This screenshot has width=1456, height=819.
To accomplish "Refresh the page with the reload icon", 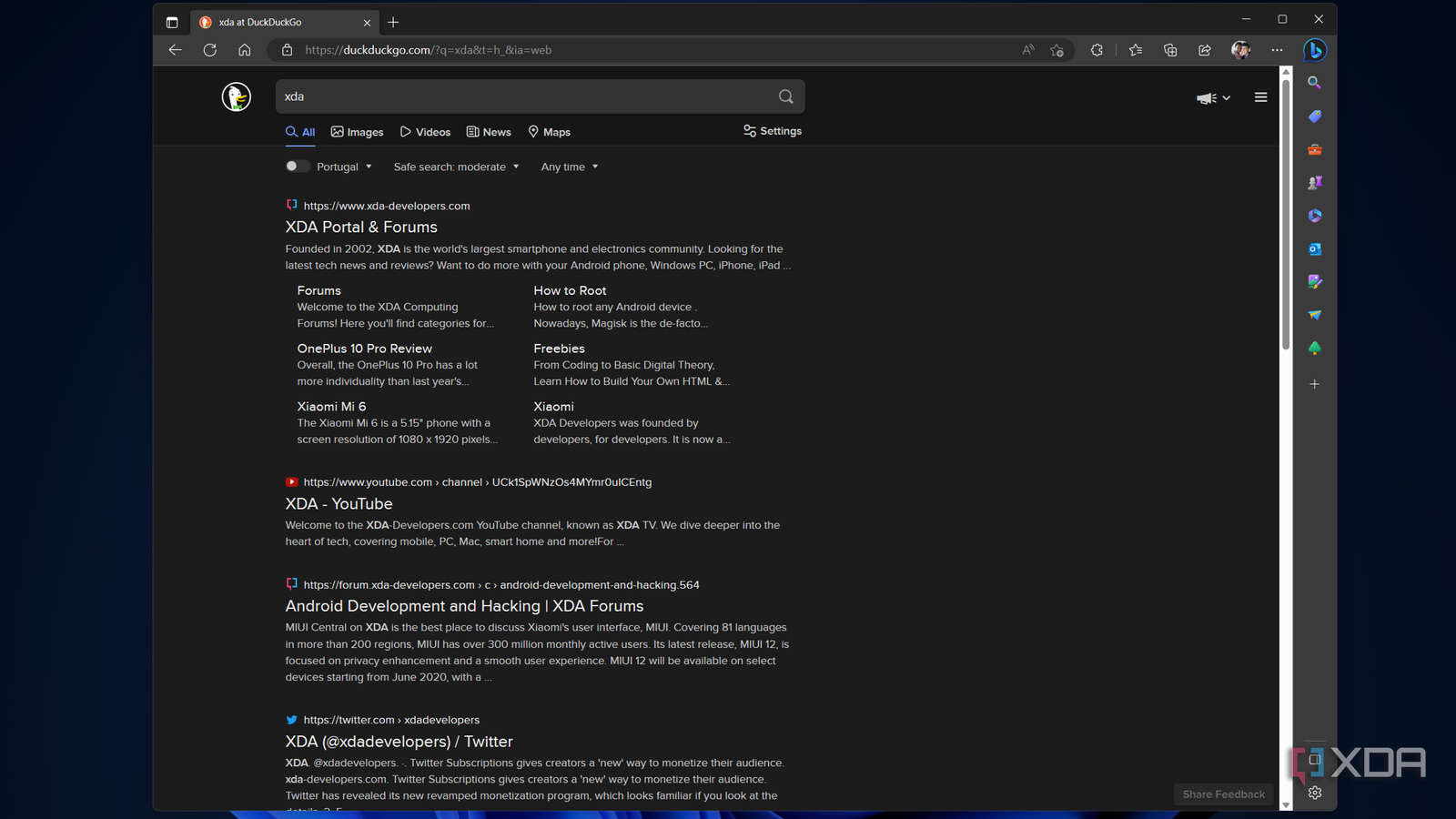I will tap(210, 50).
